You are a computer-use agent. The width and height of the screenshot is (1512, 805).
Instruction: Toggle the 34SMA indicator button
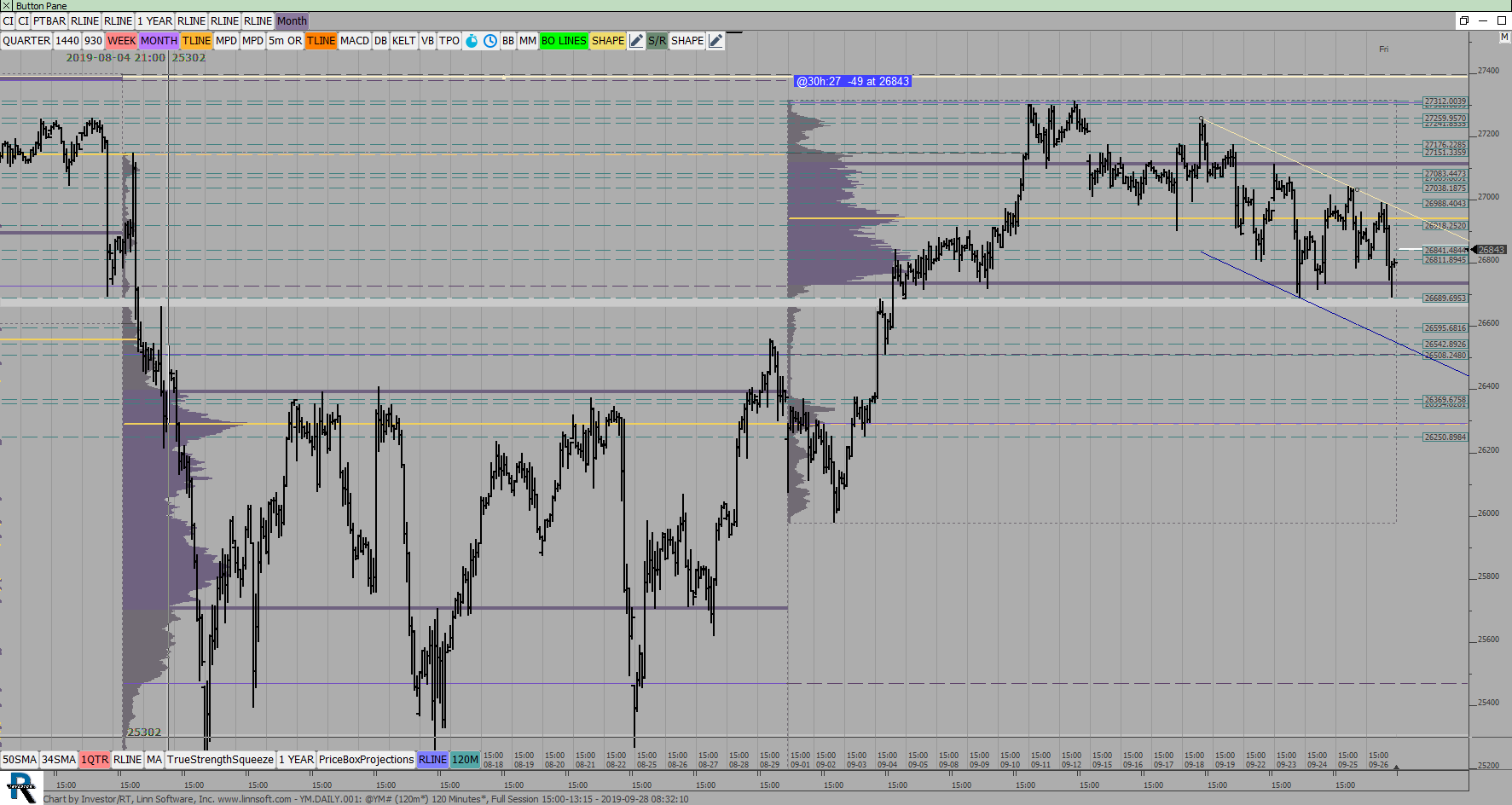click(x=59, y=760)
